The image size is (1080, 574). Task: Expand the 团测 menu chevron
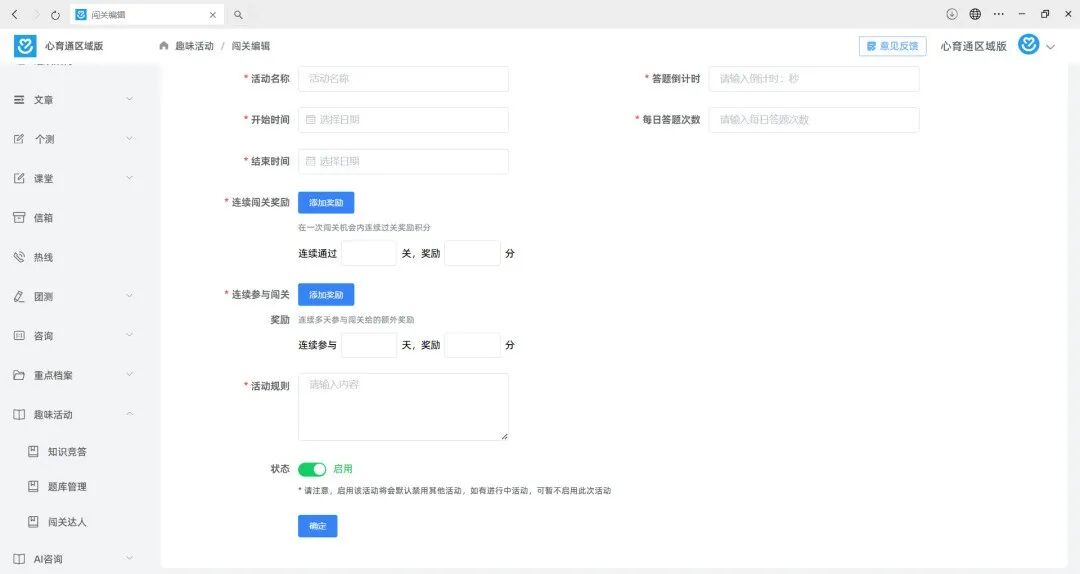pyautogui.click(x=129, y=296)
